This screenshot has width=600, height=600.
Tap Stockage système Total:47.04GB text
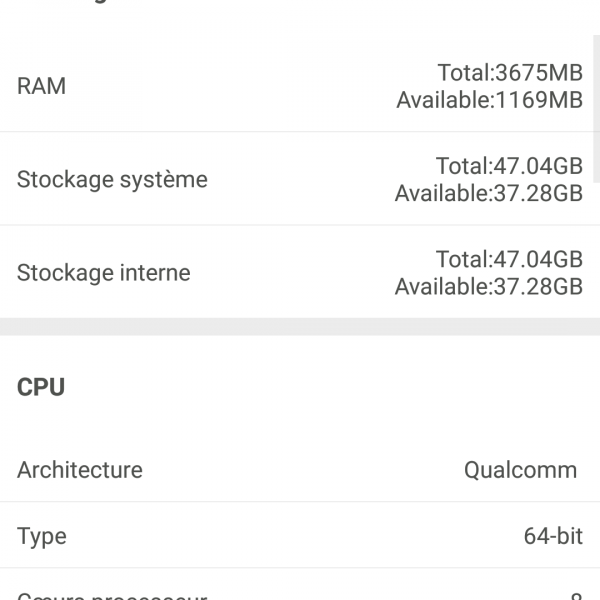[508, 166]
